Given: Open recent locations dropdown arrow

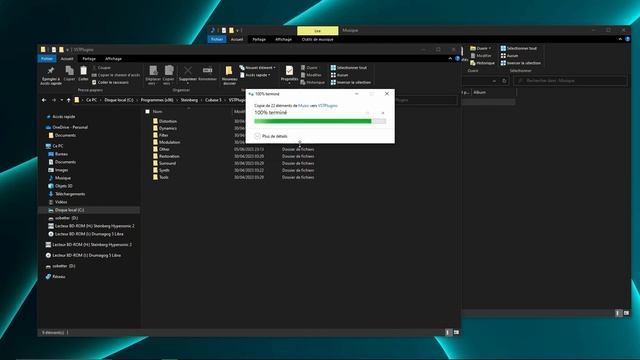Looking at the screenshot, I should coord(62,100).
